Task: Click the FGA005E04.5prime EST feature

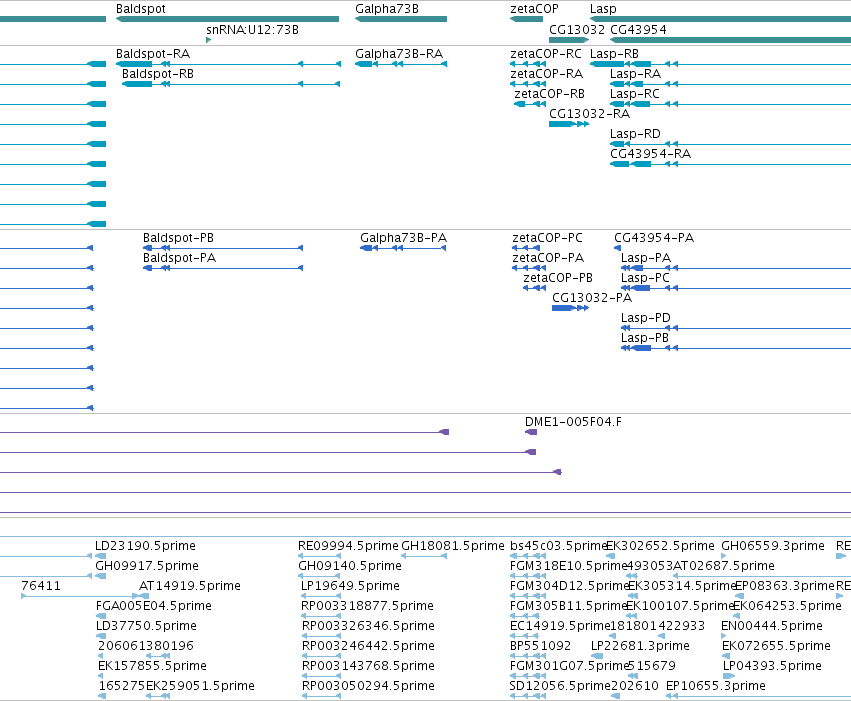Action: tap(101, 616)
